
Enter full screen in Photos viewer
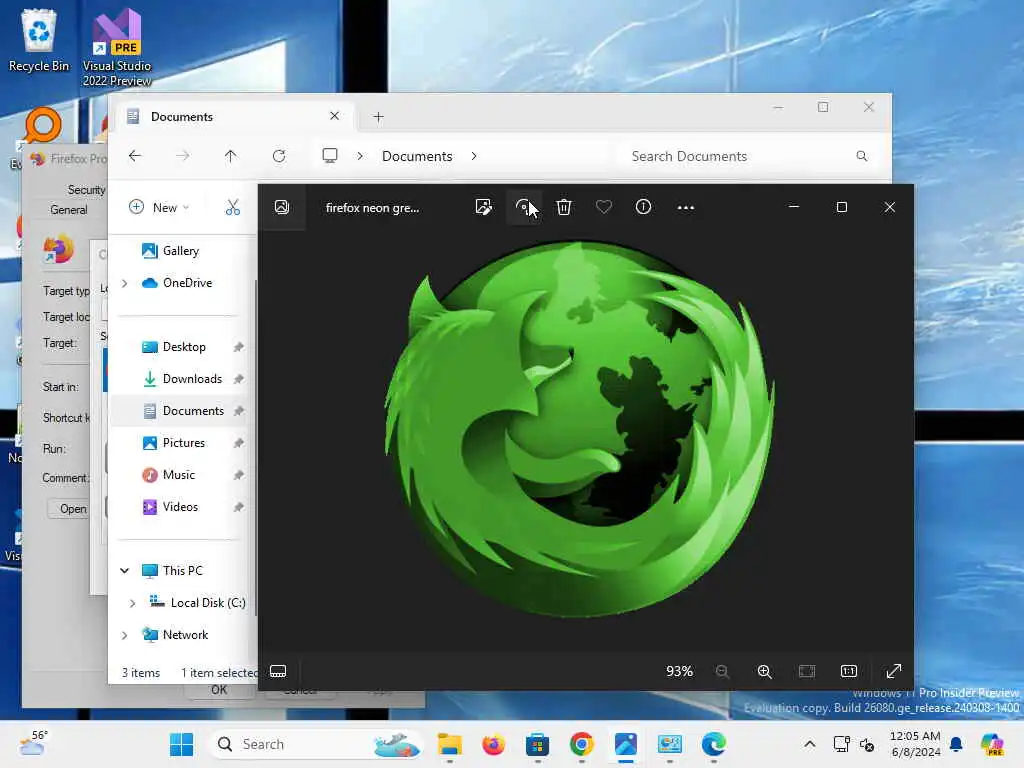(x=893, y=671)
